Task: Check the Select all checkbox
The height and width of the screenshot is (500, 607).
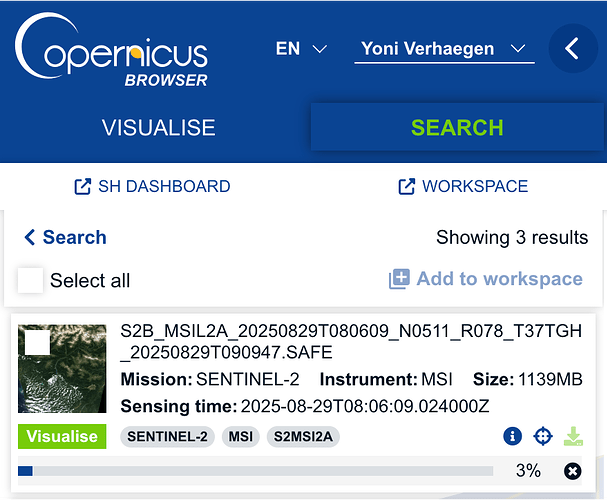Action: point(31,280)
